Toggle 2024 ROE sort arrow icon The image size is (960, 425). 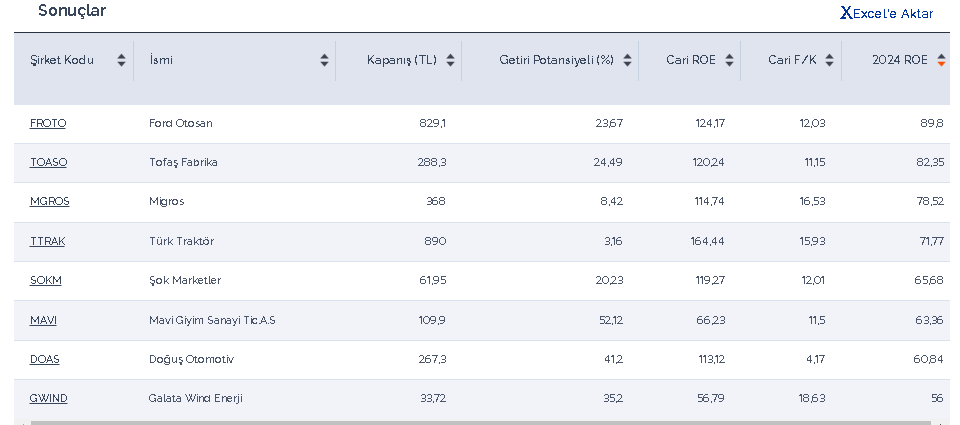tap(941, 60)
